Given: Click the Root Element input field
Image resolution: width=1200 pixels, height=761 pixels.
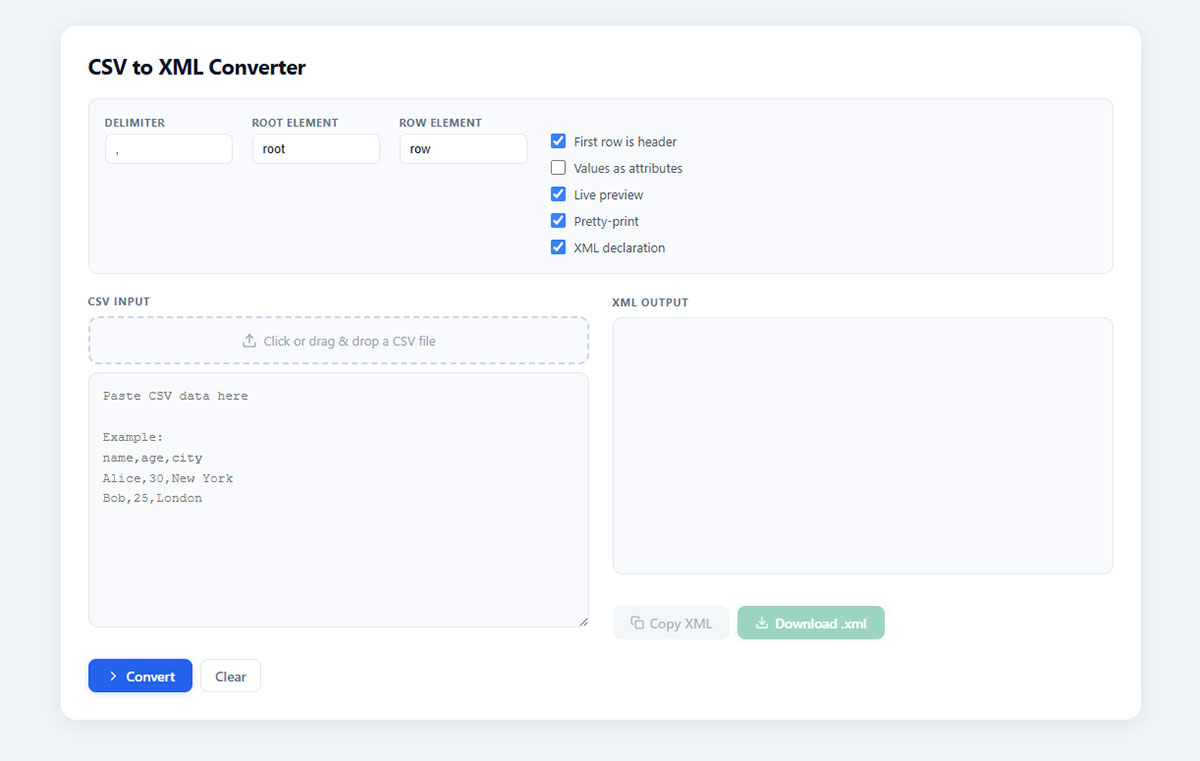Looking at the screenshot, I should point(316,149).
